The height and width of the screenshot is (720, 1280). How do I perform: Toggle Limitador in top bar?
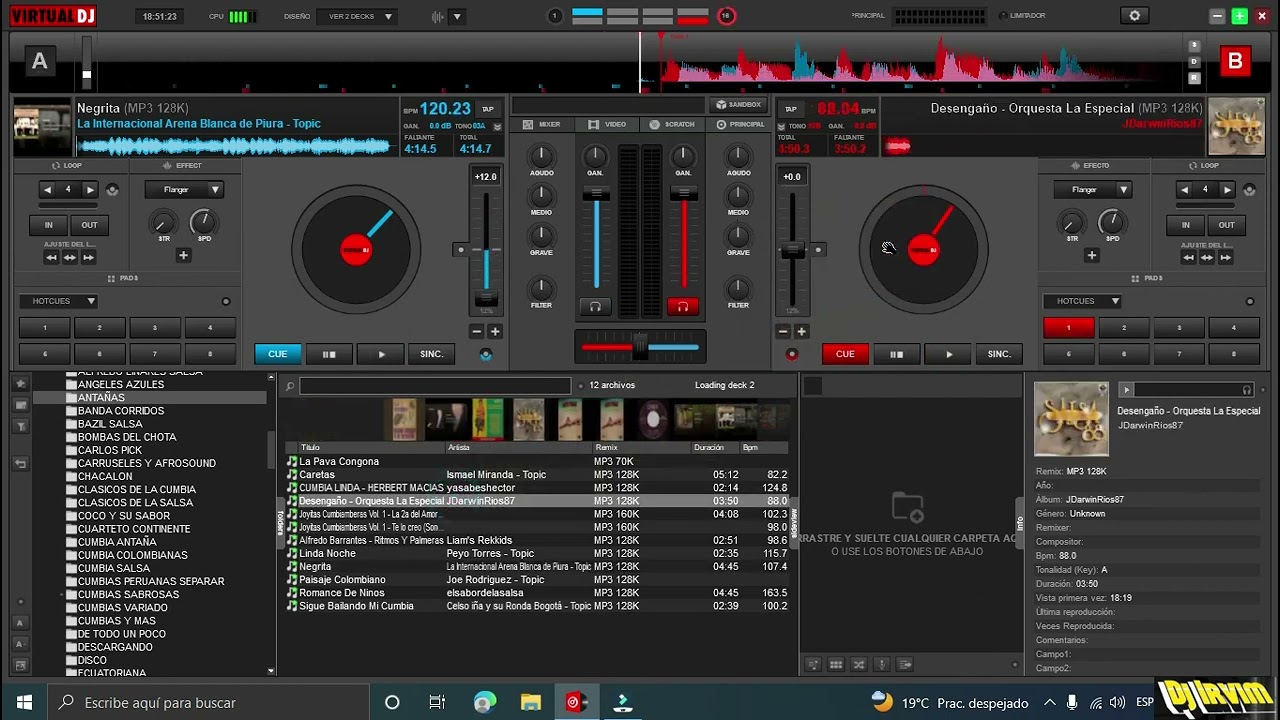[x=1022, y=16]
